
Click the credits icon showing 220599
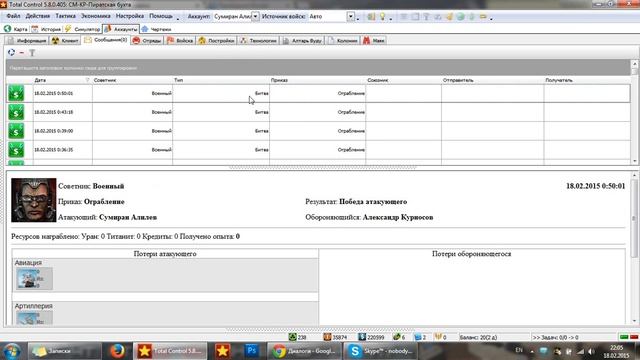[362, 337]
